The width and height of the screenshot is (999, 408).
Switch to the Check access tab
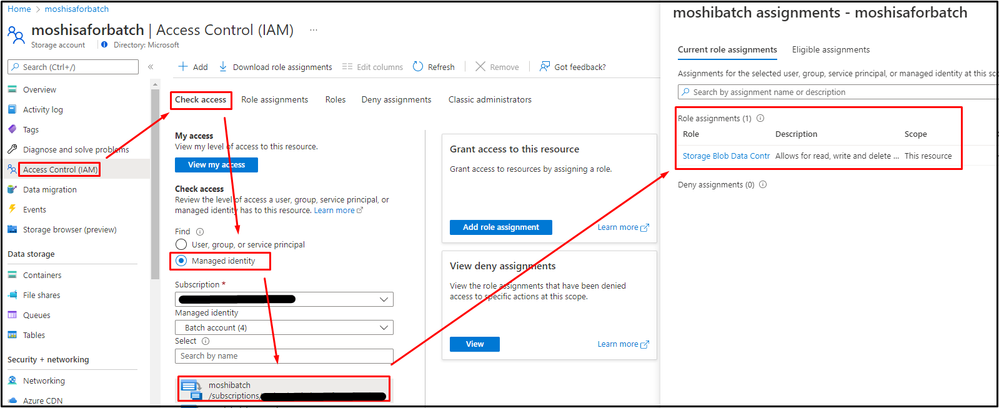[x=201, y=100]
